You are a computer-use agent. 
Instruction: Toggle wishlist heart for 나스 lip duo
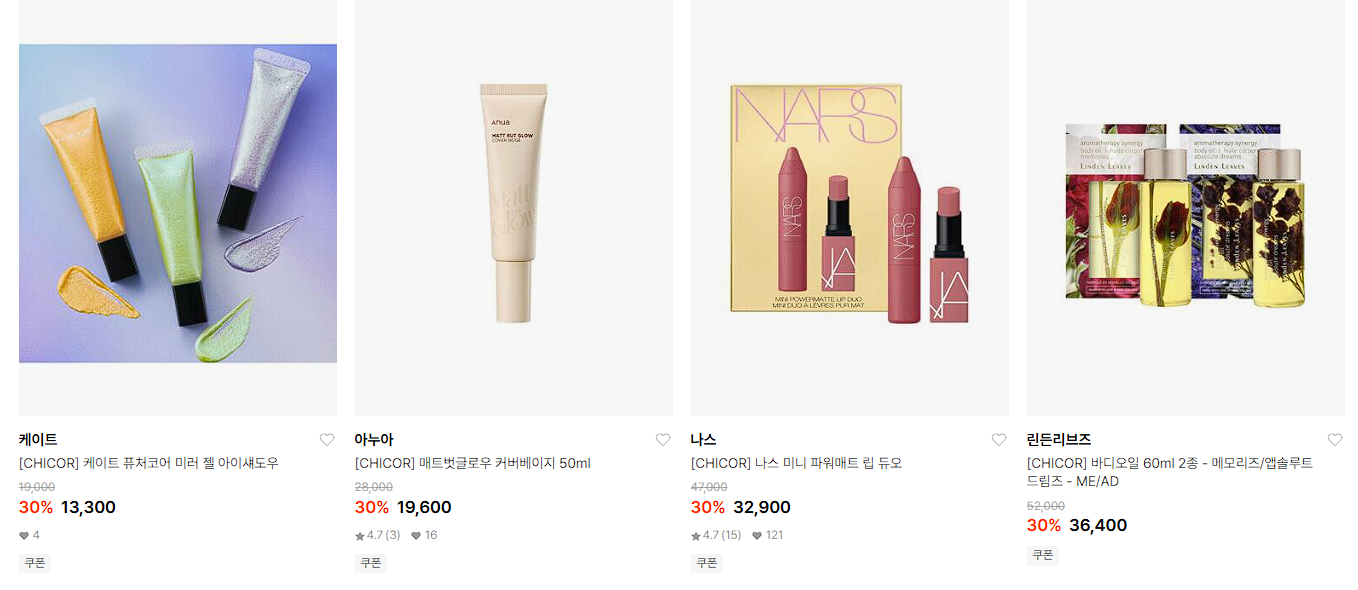(x=999, y=440)
